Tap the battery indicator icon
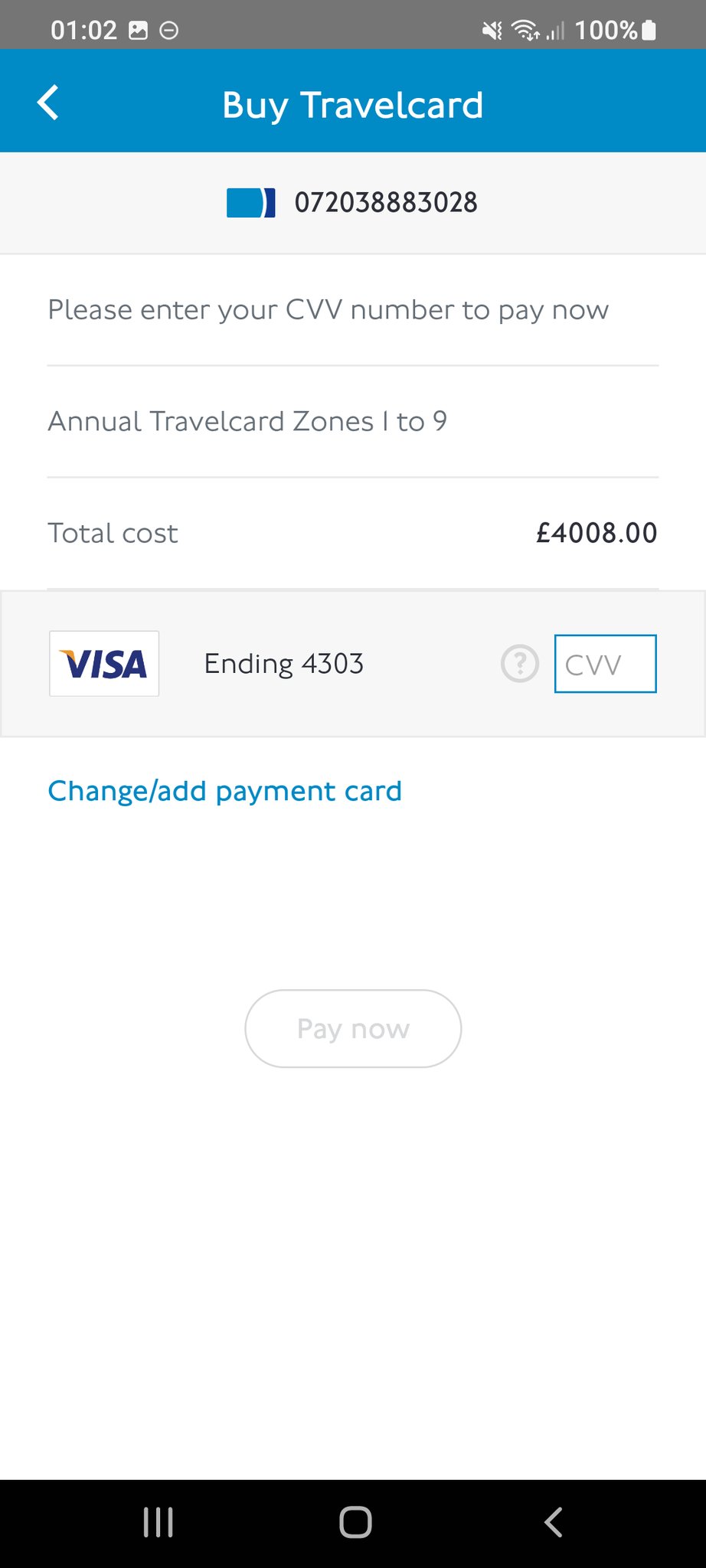Image resolution: width=706 pixels, height=1568 pixels. click(x=649, y=31)
